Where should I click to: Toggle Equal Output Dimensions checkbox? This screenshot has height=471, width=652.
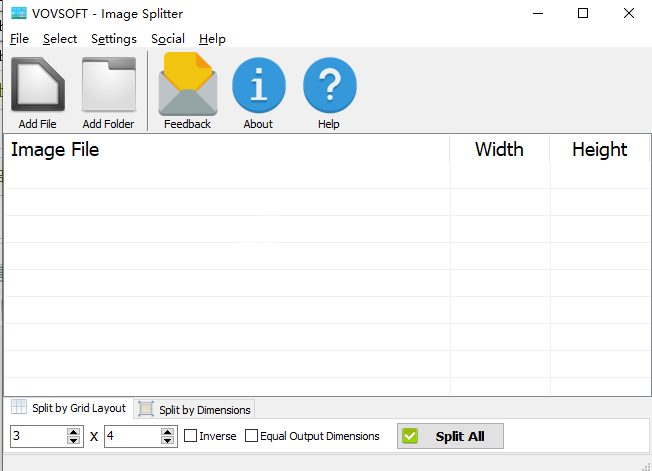pyautogui.click(x=252, y=436)
